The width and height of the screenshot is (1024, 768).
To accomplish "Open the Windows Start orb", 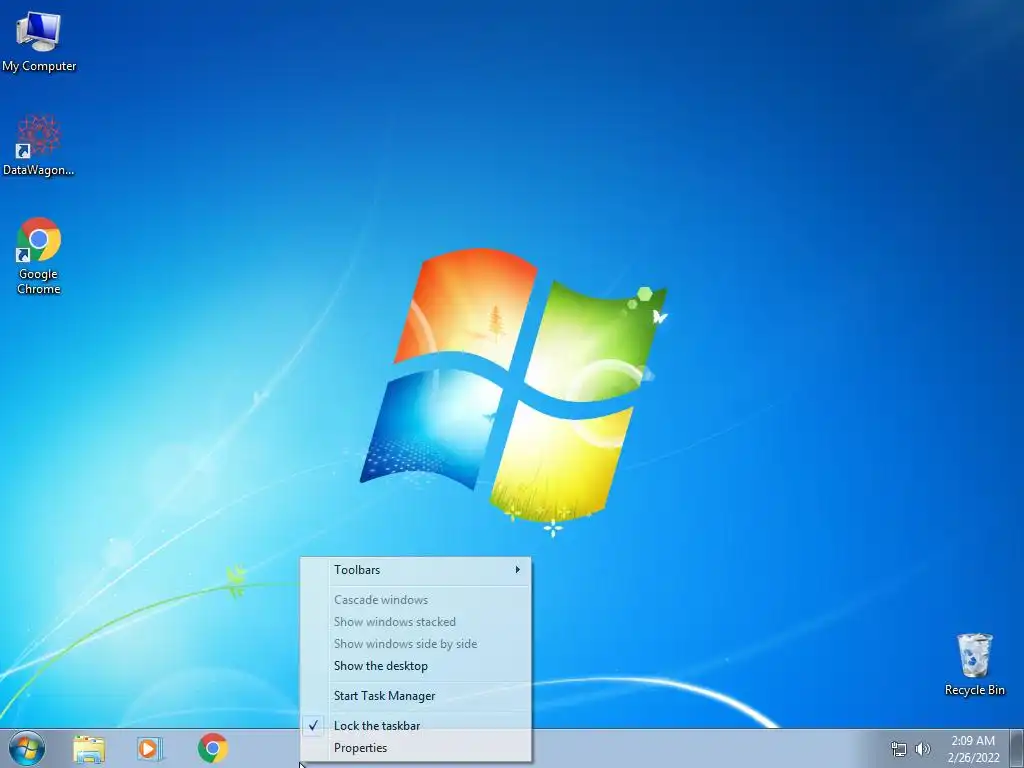I will click(x=27, y=748).
